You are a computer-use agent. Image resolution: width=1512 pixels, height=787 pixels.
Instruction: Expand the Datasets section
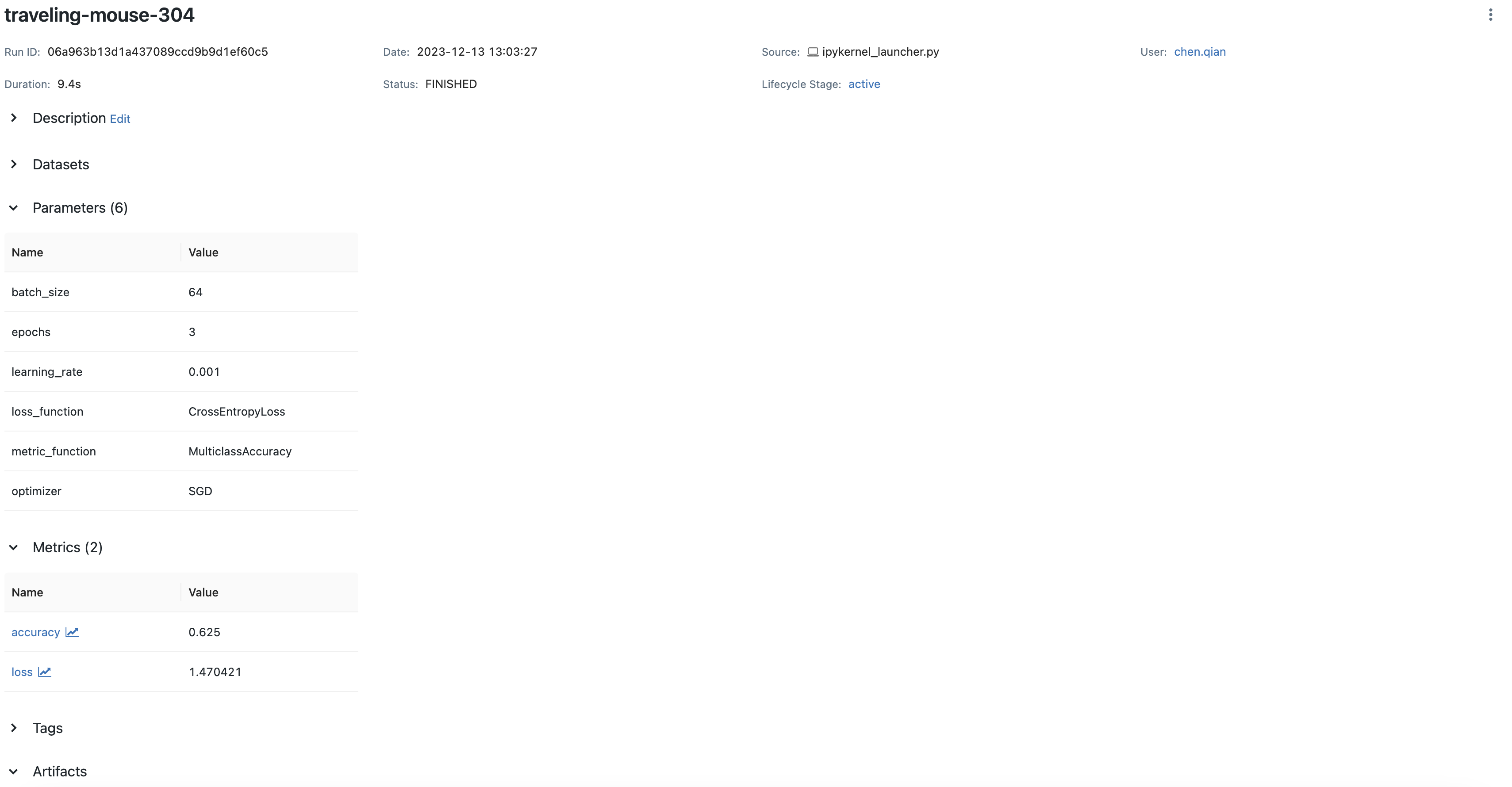click(14, 164)
